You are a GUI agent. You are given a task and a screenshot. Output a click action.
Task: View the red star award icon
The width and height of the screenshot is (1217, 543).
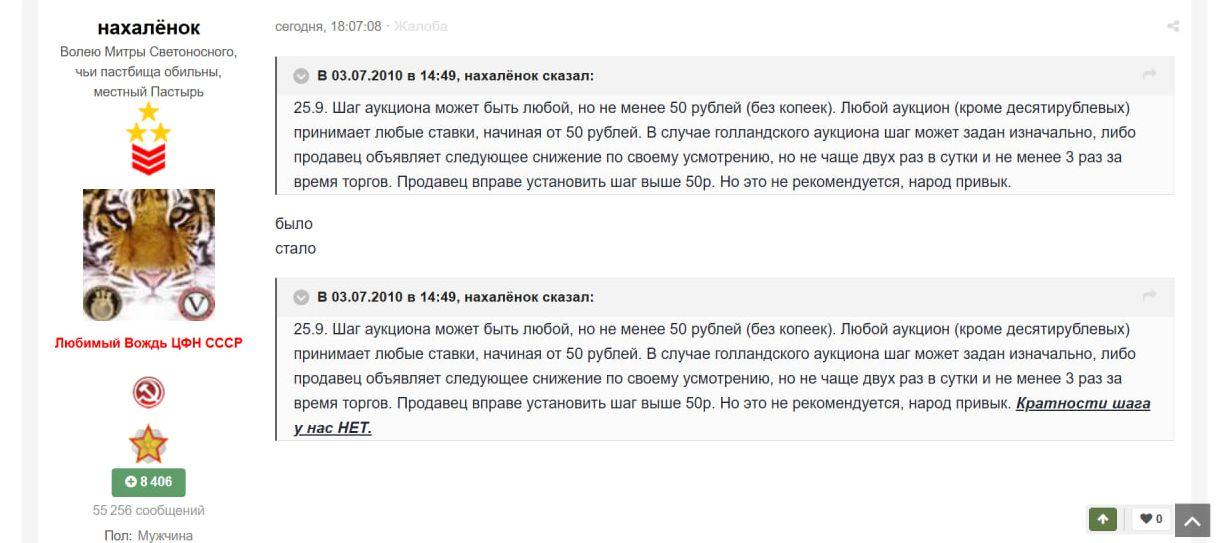[148, 440]
